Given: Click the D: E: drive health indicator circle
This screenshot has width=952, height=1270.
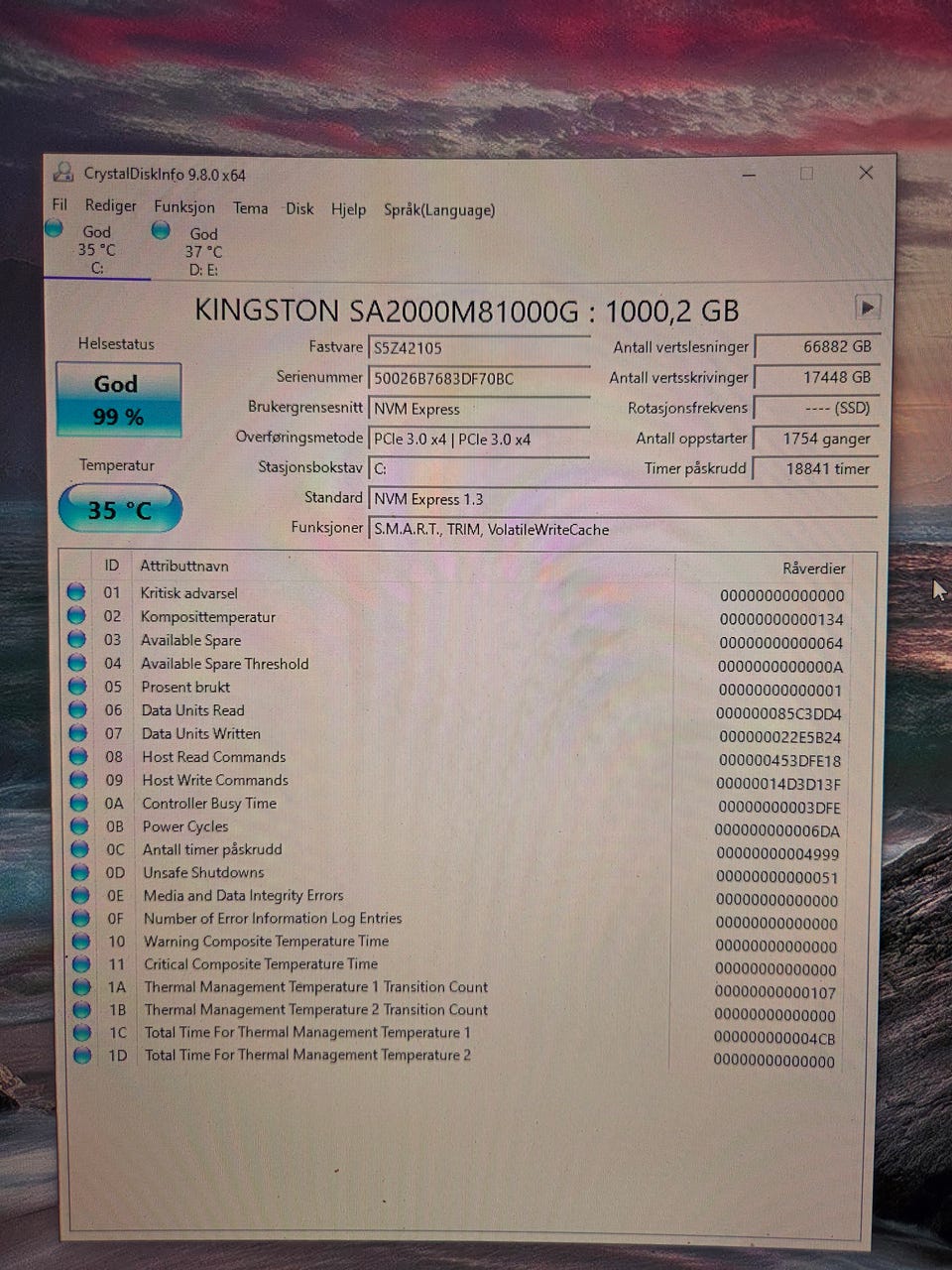Looking at the screenshot, I should 161,230.
